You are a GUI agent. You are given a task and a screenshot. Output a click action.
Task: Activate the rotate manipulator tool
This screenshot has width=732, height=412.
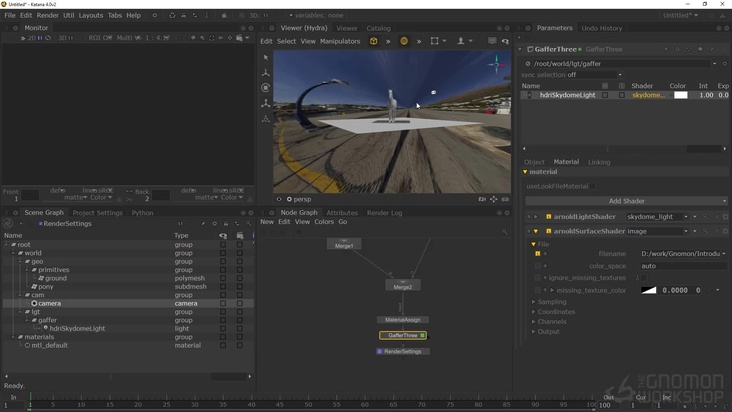pyautogui.click(x=266, y=88)
